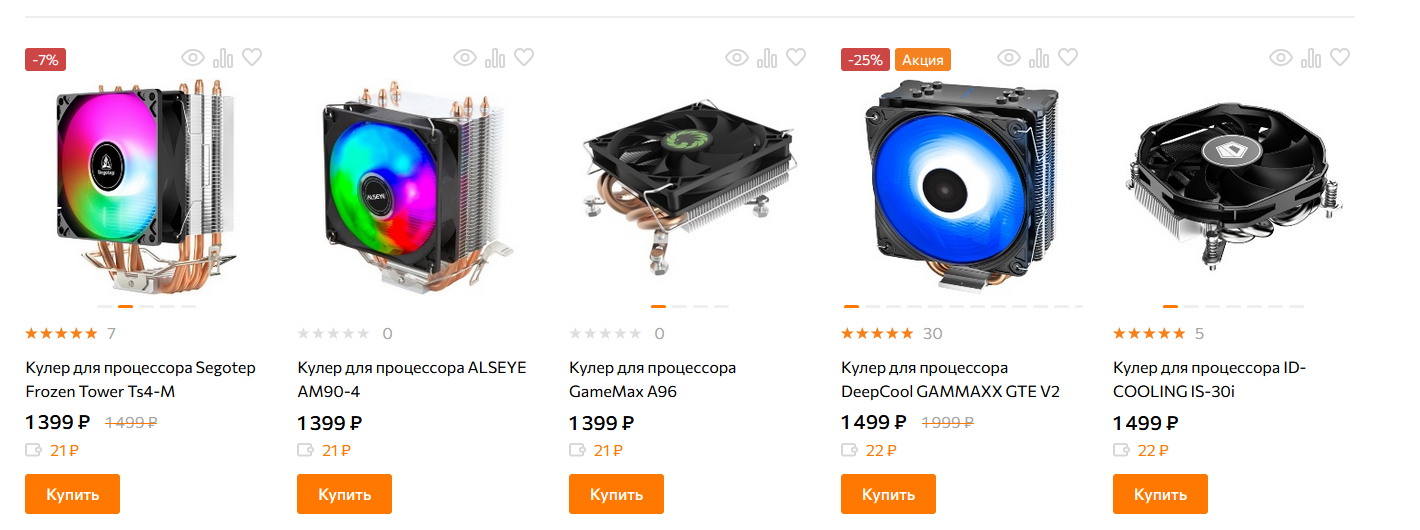This screenshot has width=1420, height=530.
Task: Select first image slider dot under Segotep
Action: tap(104, 307)
